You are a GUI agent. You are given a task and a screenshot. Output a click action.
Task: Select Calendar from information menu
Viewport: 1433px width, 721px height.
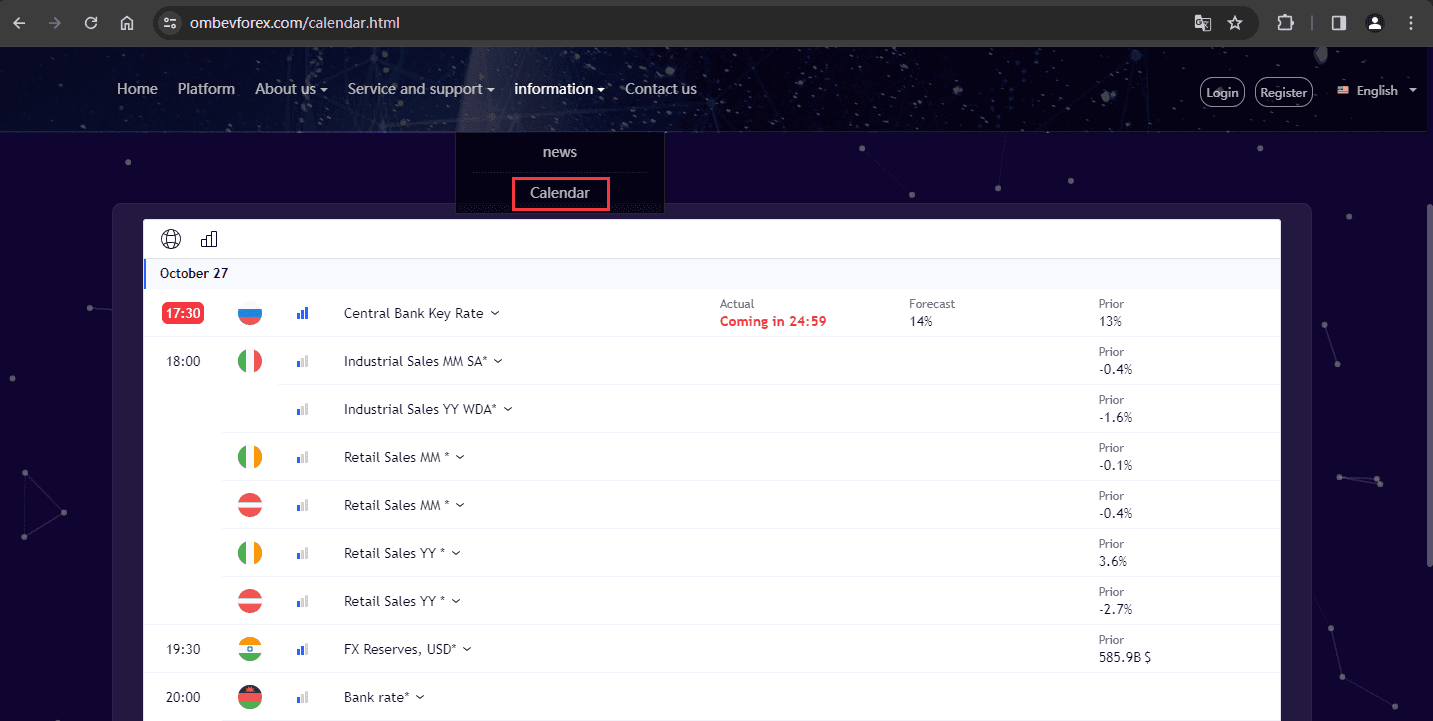tap(560, 193)
